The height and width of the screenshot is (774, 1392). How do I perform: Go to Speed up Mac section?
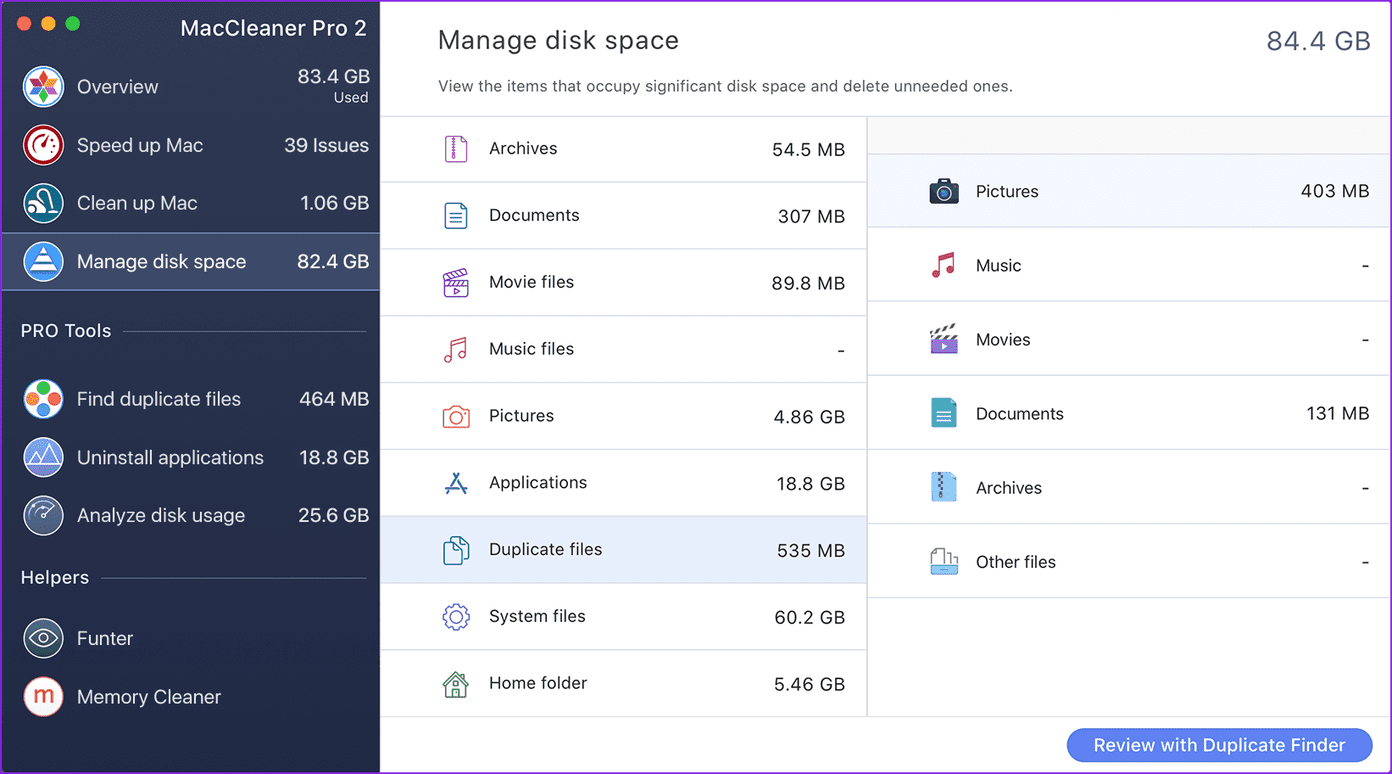[x=191, y=145]
